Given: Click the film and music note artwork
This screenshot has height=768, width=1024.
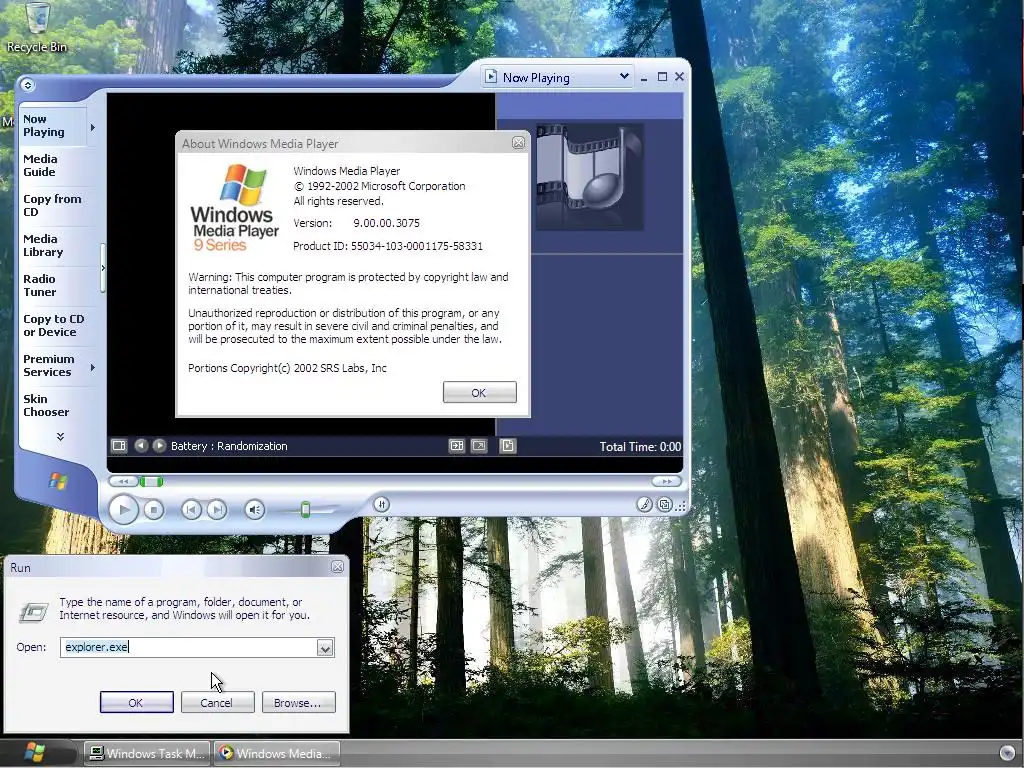Looking at the screenshot, I should (590, 177).
